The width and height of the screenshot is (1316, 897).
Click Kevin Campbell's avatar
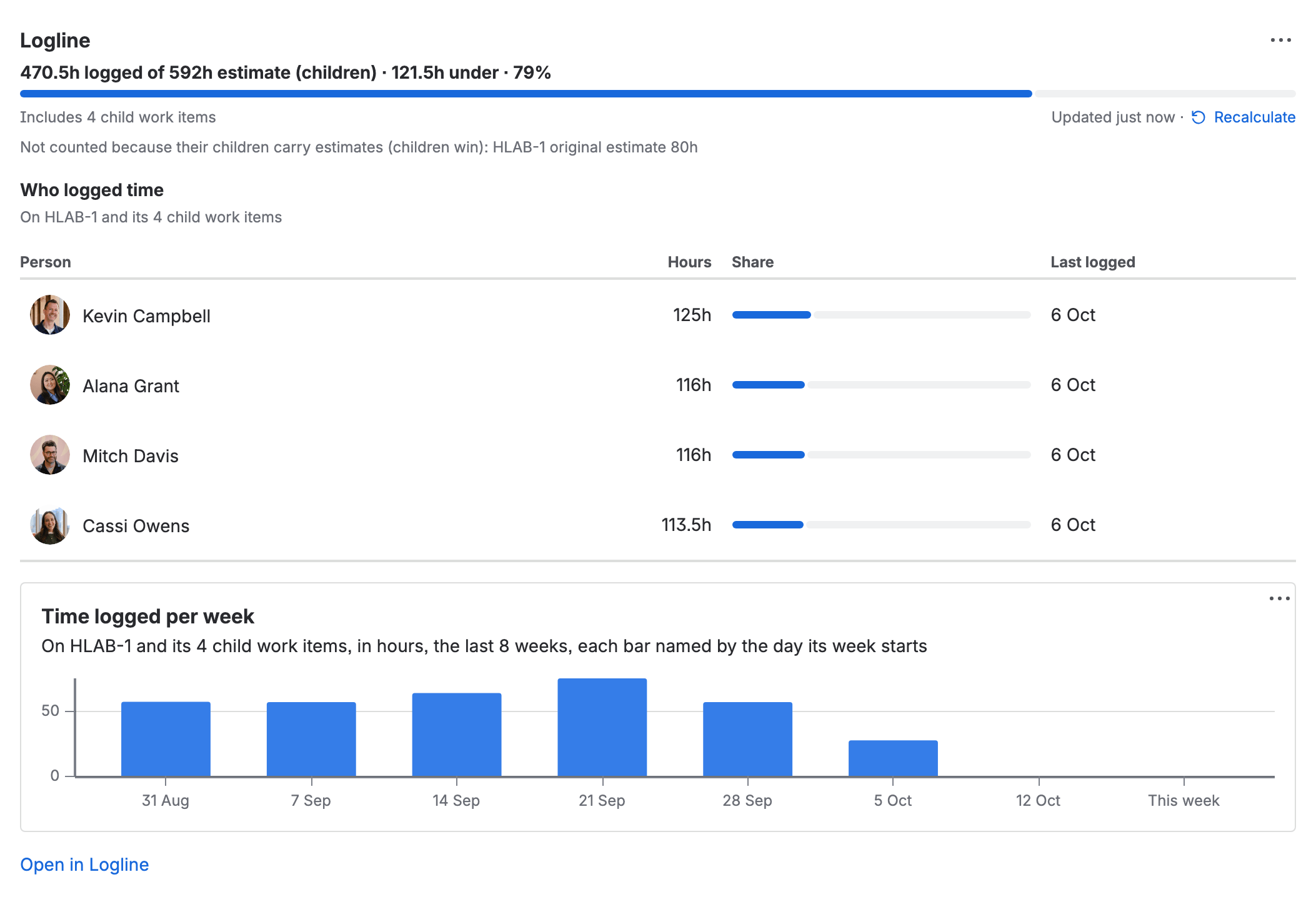50,315
